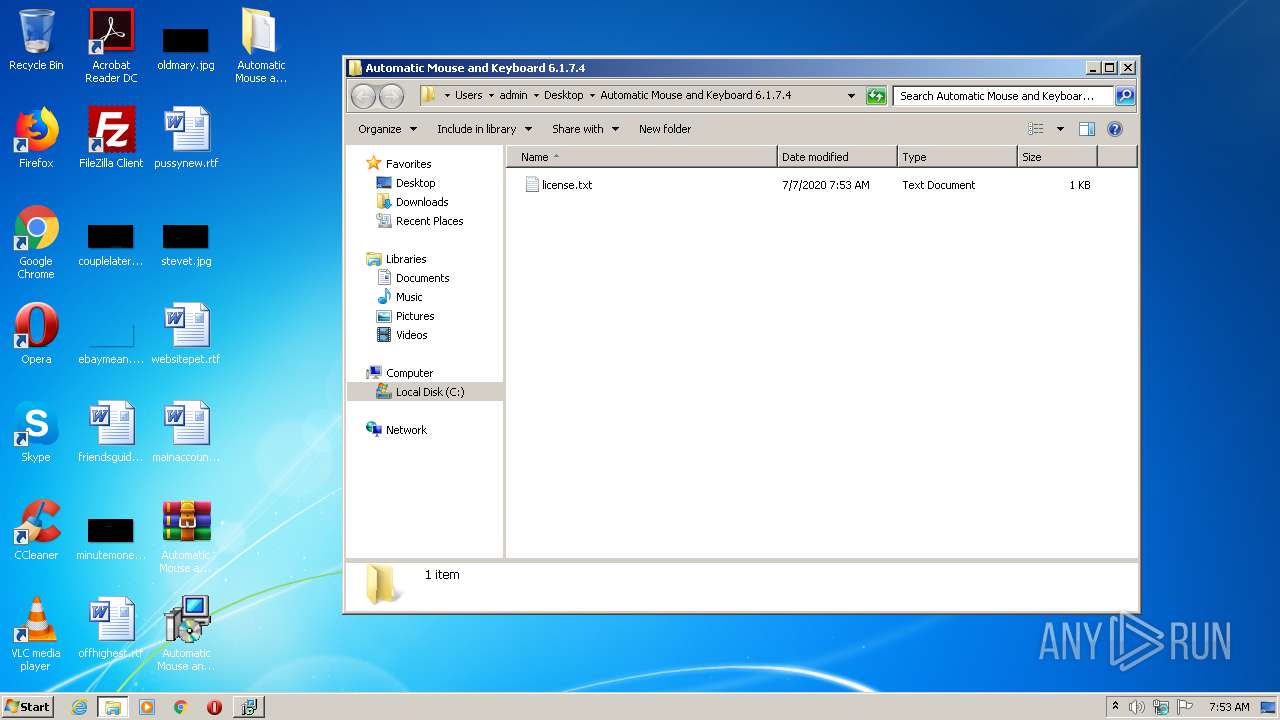The width and height of the screenshot is (1280, 720).
Task: Select the pussynew.rtf desktop file
Action: [x=186, y=138]
